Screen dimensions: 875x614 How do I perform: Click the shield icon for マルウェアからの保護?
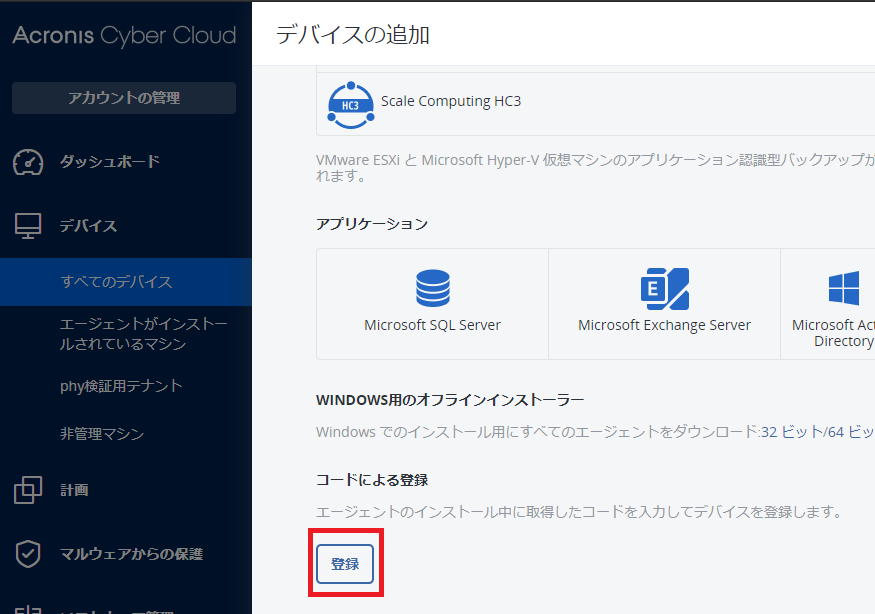click(28, 554)
